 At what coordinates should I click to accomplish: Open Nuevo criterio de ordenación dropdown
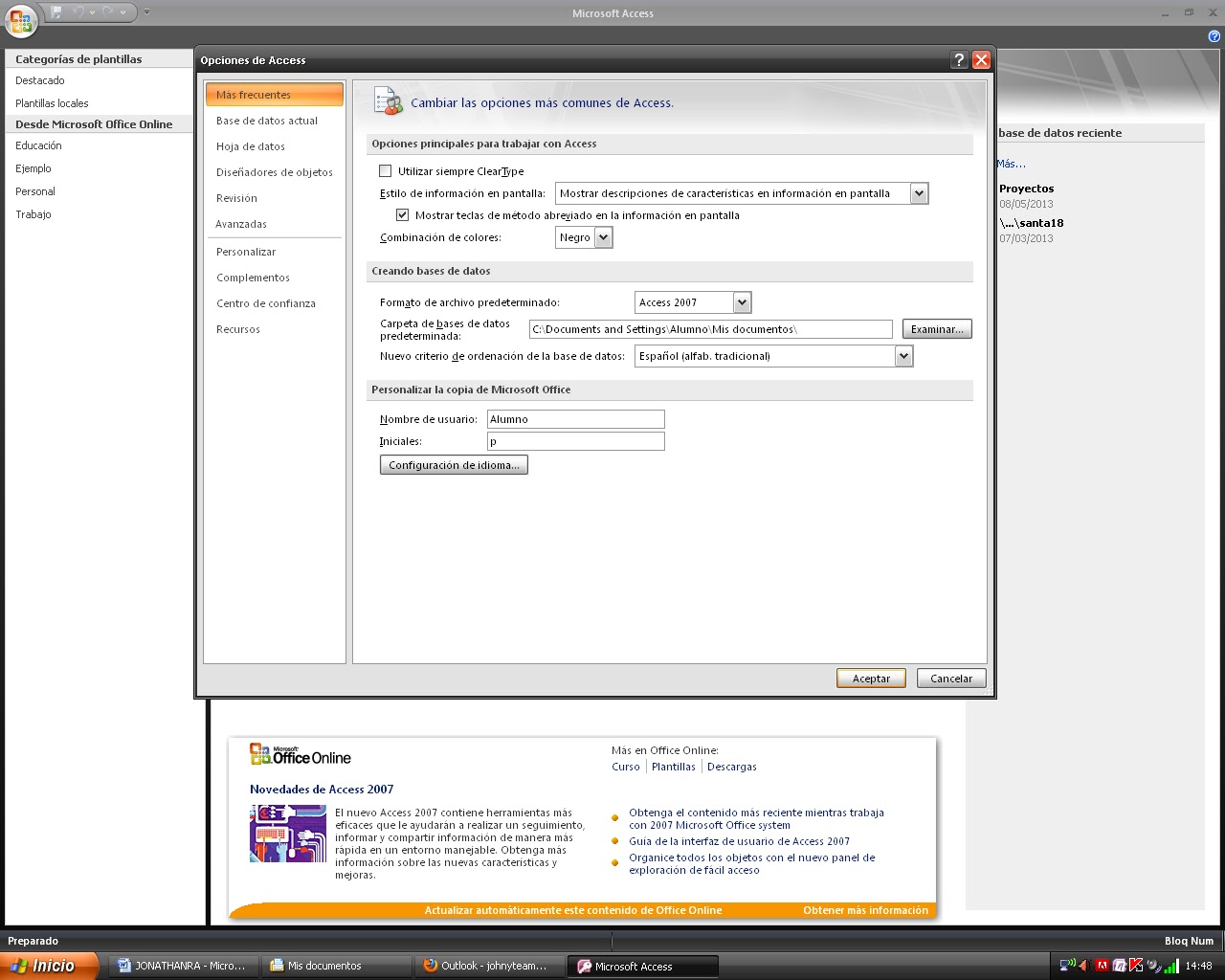(x=903, y=356)
